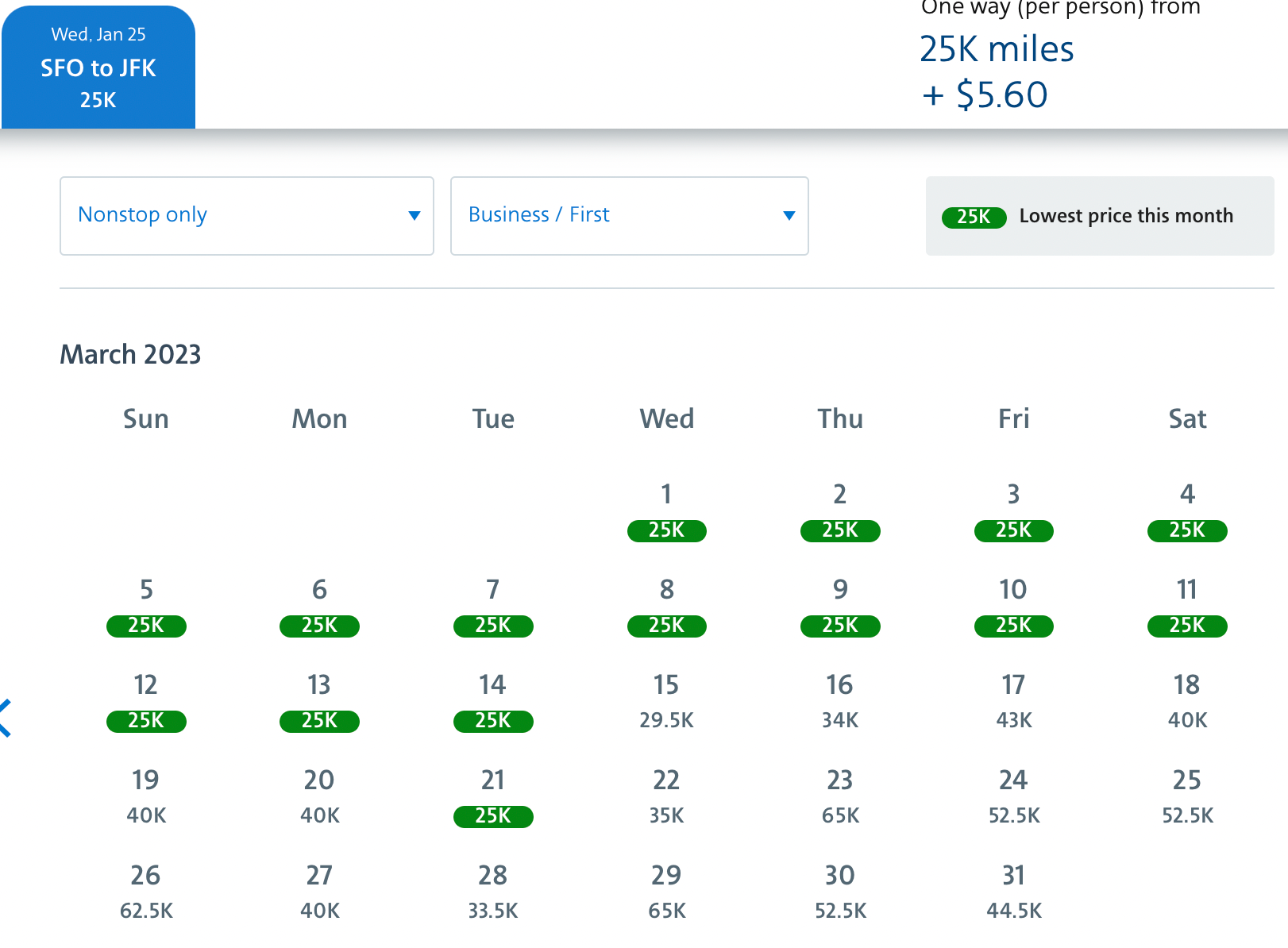The image size is (1288, 948).
Task: Open the Nonstop only dropdown
Action: click(x=247, y=216)
